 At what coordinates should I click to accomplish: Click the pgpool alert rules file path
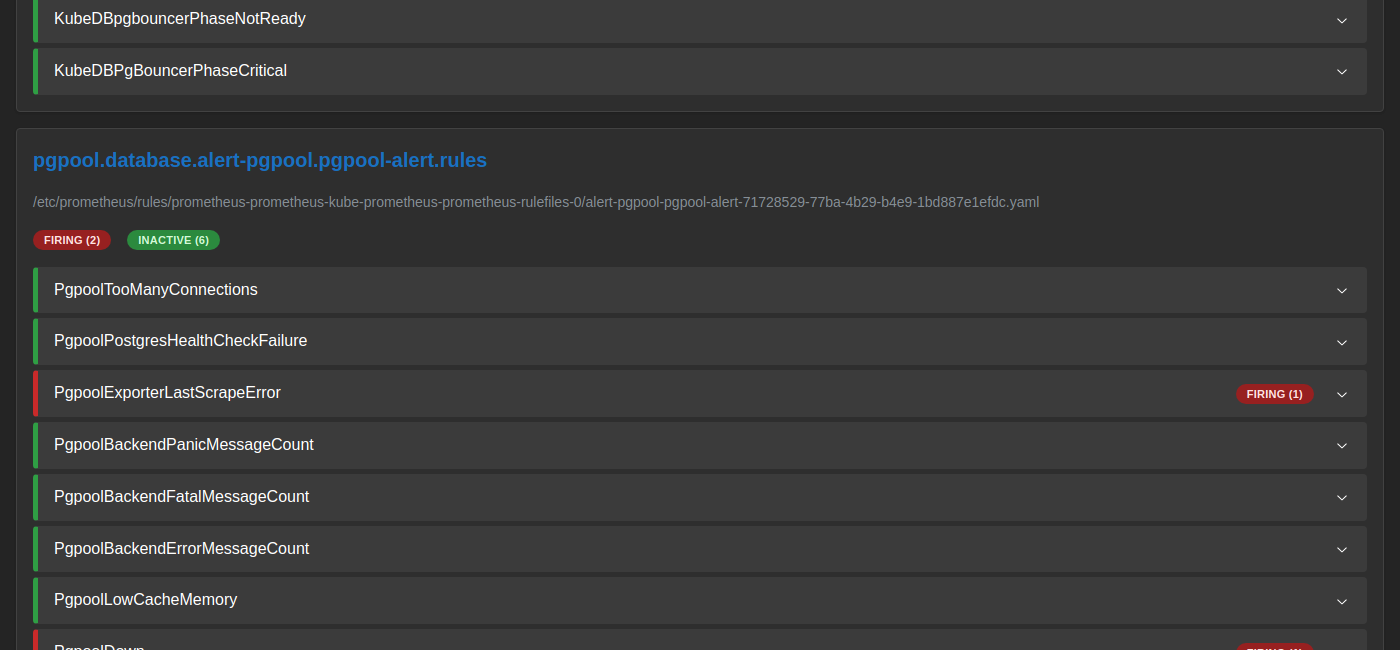pos(536,202)
